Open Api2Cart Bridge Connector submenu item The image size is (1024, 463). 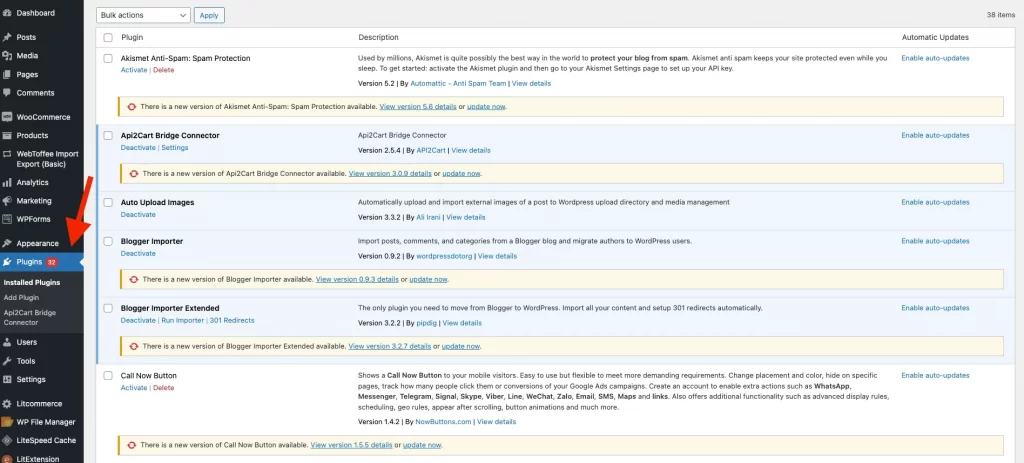[29, 317]
